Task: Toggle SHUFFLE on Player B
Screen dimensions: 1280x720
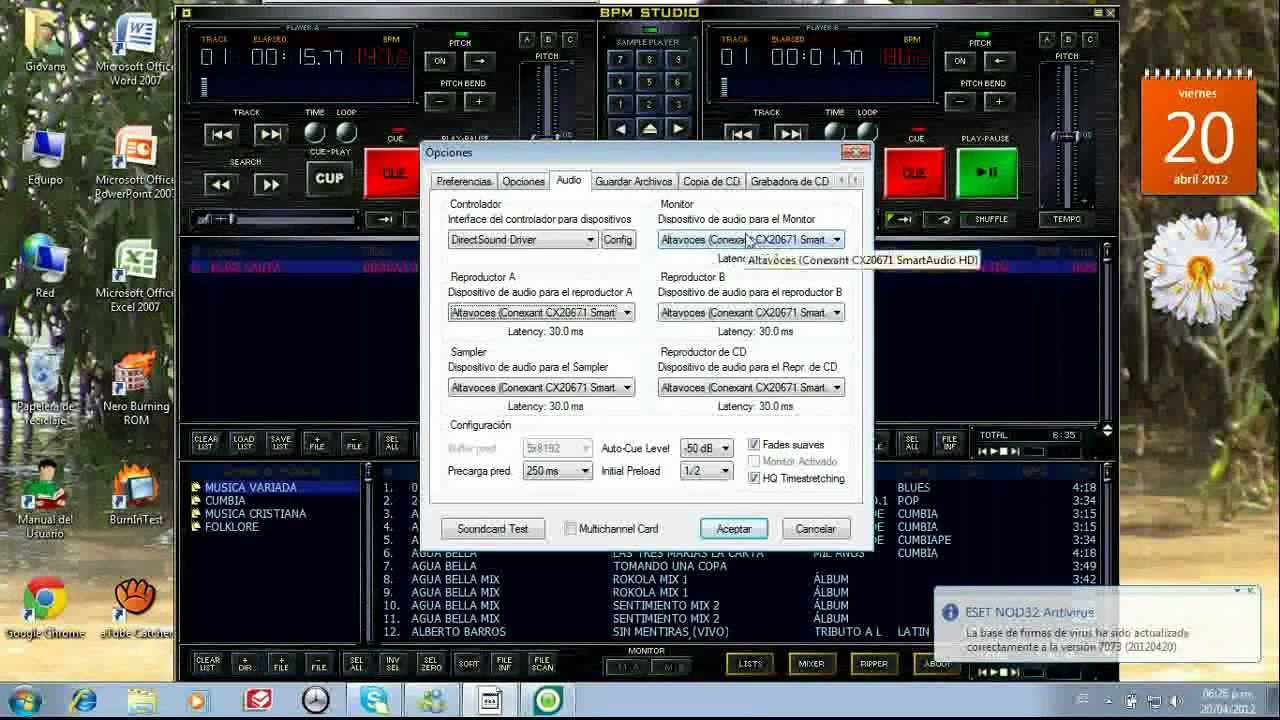Action: pos(991,219)
